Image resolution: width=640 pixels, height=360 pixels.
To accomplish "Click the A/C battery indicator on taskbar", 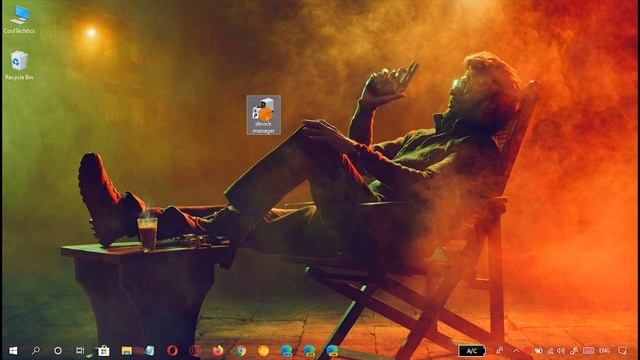I will [x=472, y=351].
